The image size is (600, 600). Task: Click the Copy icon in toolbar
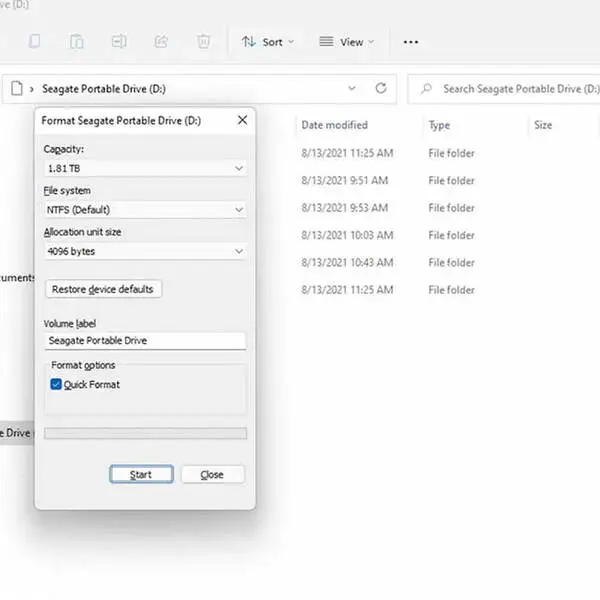click(35, 42)
